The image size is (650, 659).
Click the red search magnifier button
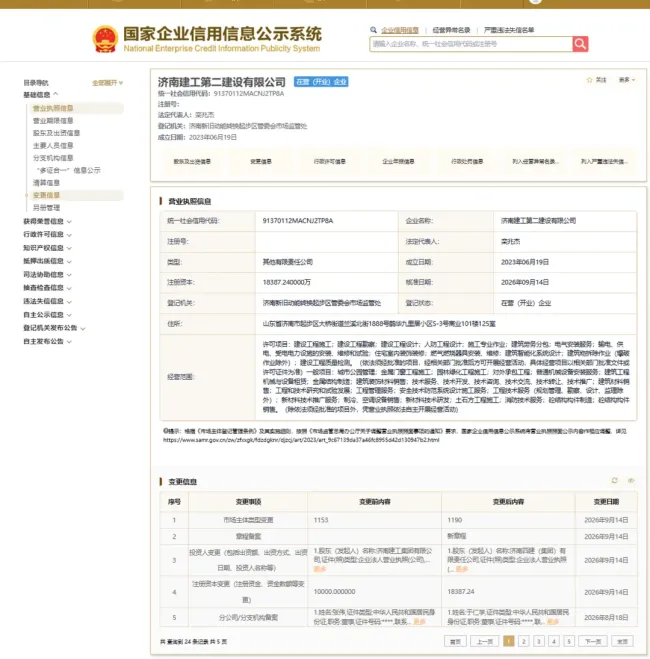click(580, 44)
